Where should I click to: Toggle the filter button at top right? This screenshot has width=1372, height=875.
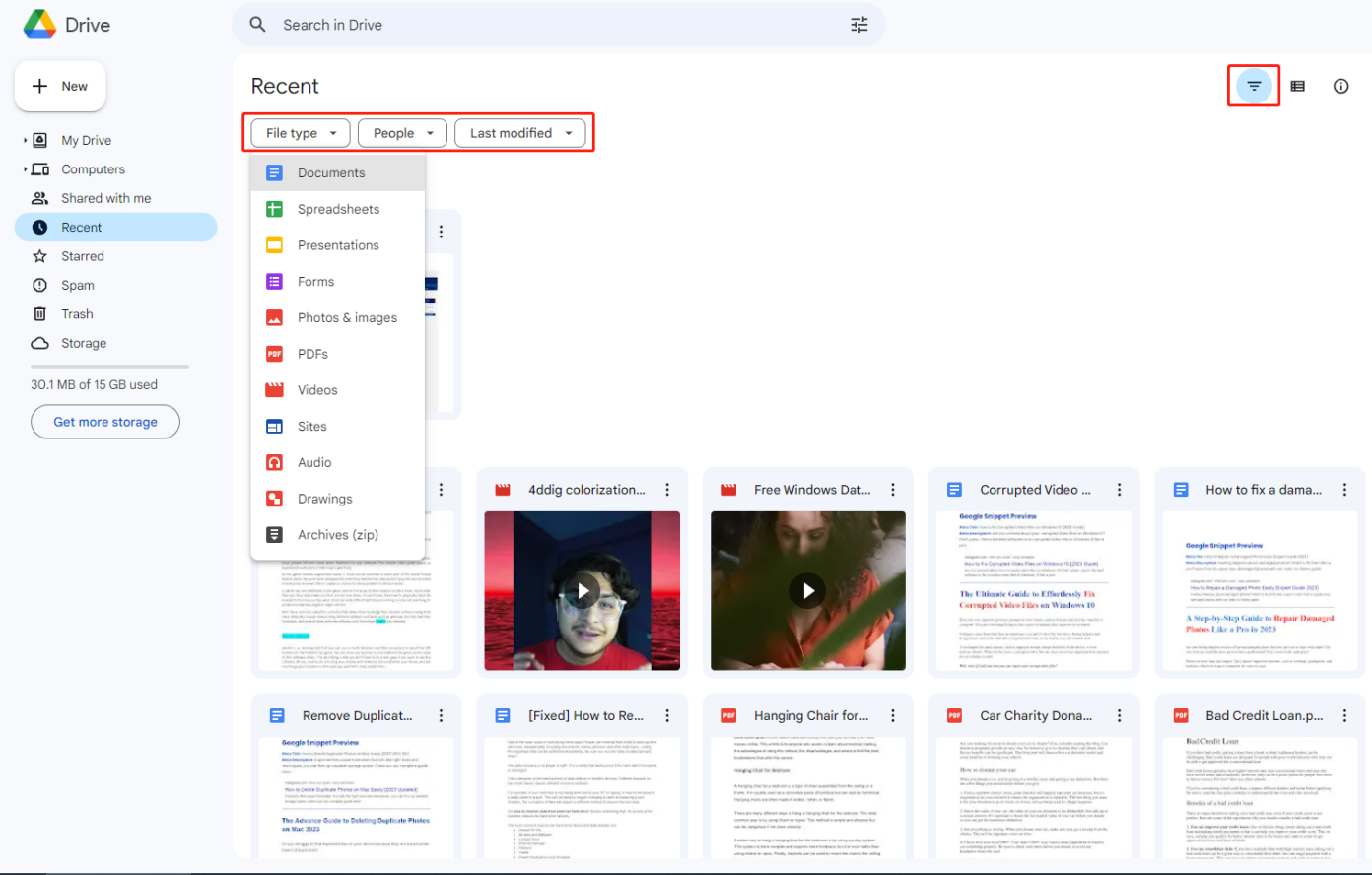tap(1254, 86)
